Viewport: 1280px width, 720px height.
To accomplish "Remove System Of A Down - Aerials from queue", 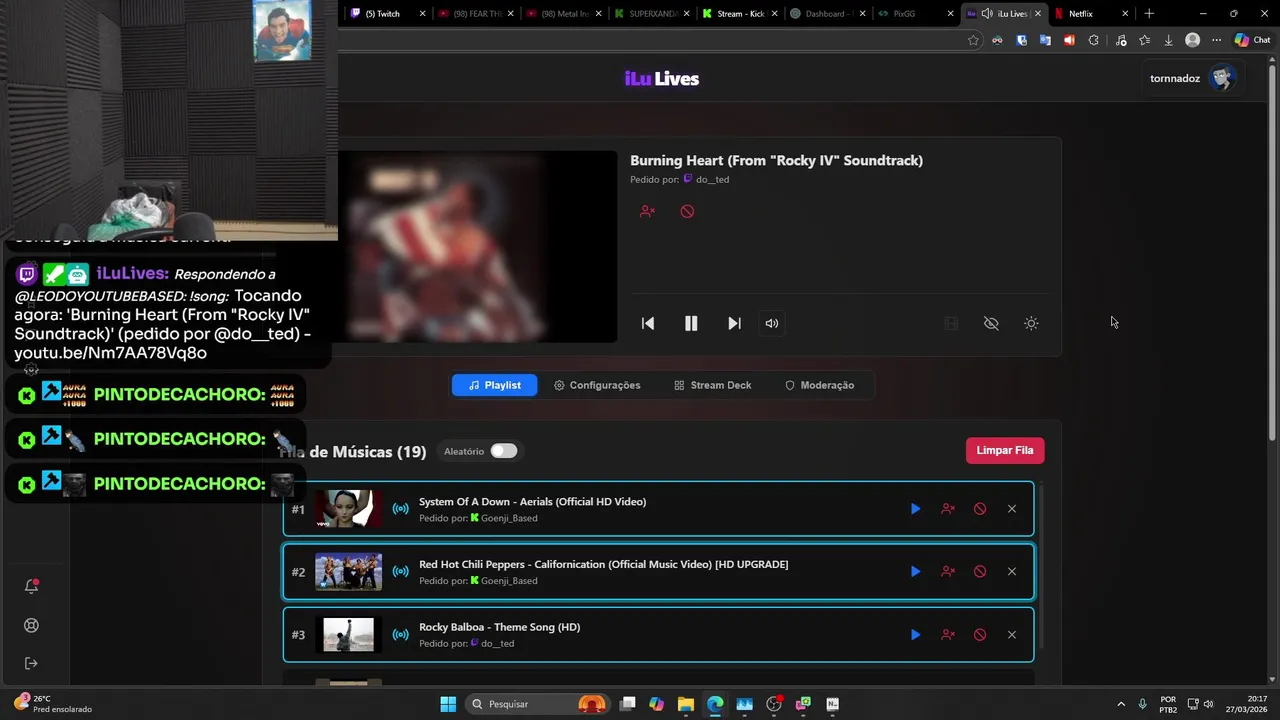I will [x=1012, y=509].
